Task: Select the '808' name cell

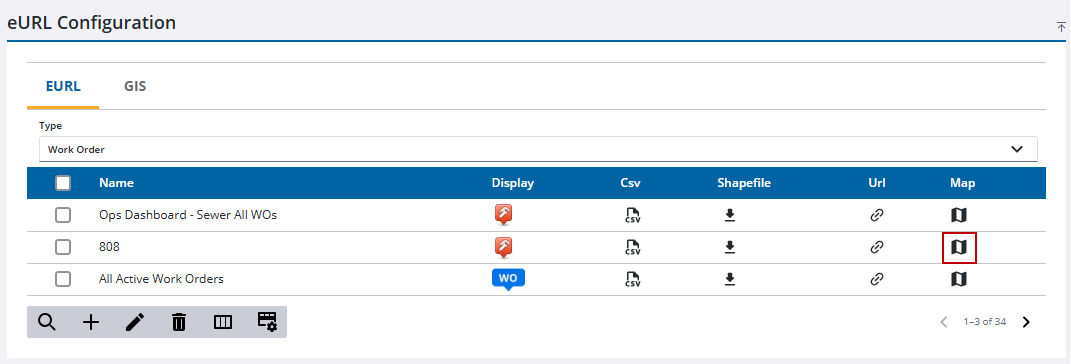Action: coord(109,247)
